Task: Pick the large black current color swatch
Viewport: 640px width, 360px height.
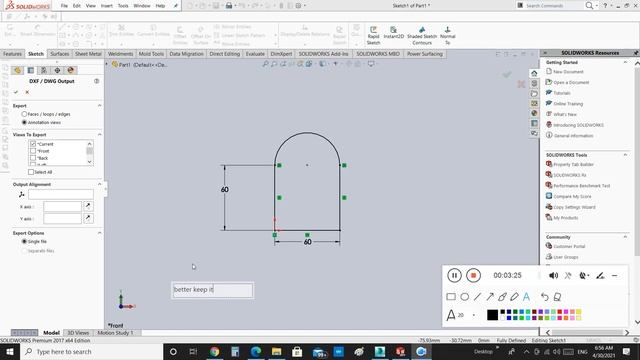Action: coord(492,315)
